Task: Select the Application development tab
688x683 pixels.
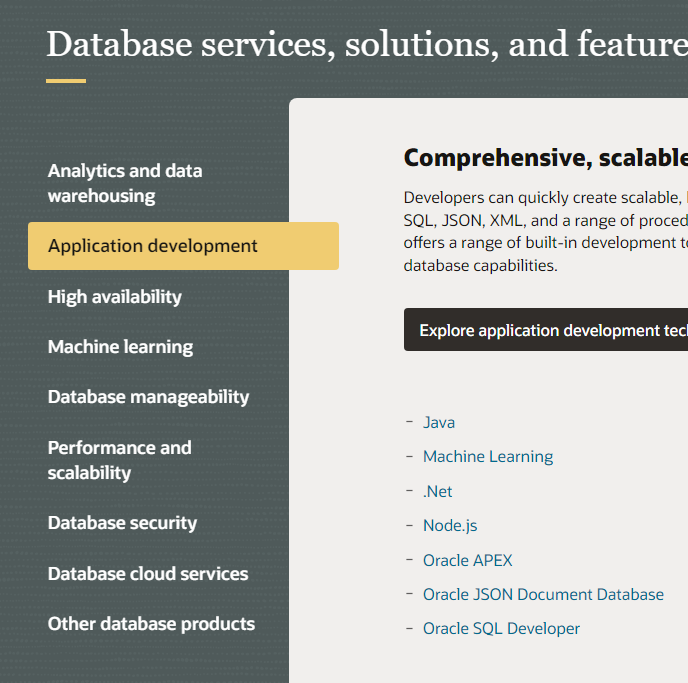Action: pyautogui.click(x=183, y=246)
